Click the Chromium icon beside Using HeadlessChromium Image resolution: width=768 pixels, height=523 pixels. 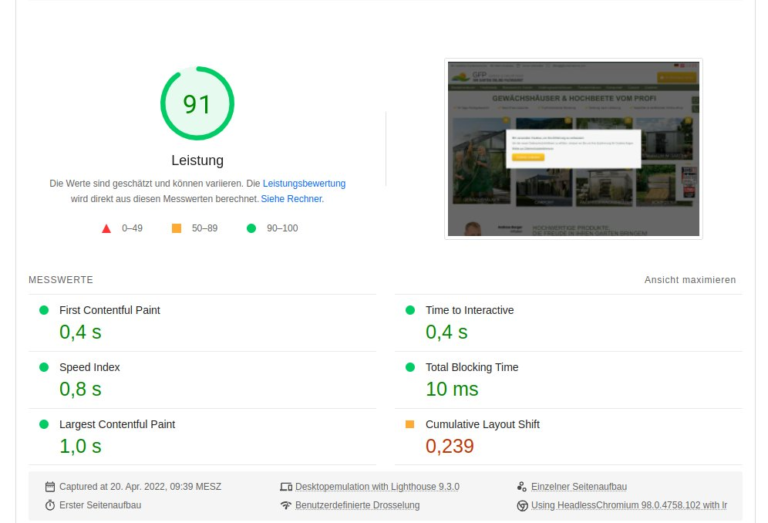pyautogui.click(x=522, y=505)
